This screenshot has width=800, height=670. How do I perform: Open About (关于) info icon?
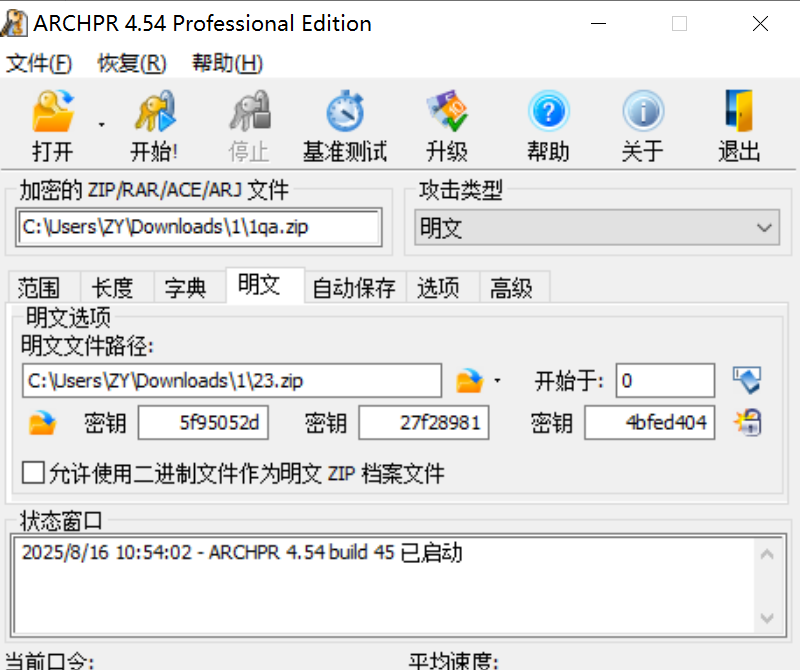click(x=643, y=111)
